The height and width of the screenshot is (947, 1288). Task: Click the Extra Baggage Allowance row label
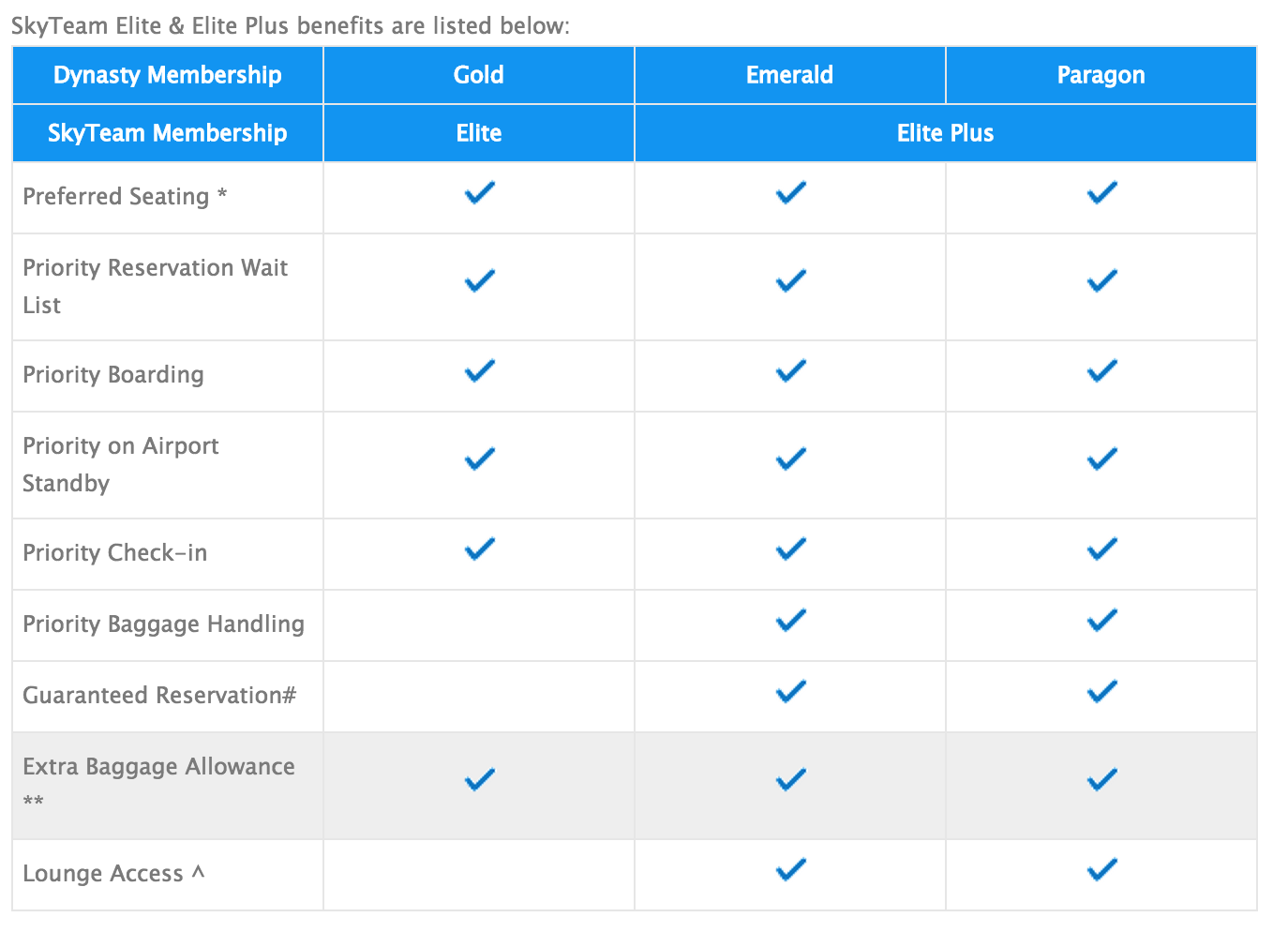158,767
